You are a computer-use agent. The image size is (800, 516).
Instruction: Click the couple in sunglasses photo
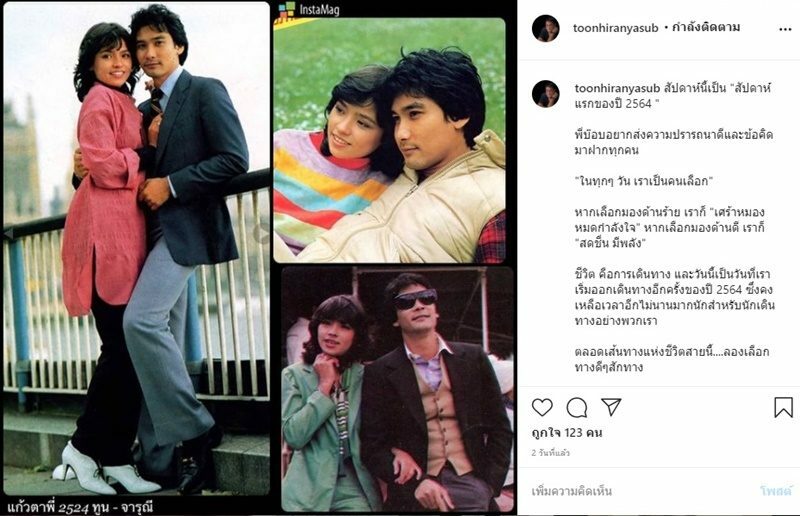(397, 389)
